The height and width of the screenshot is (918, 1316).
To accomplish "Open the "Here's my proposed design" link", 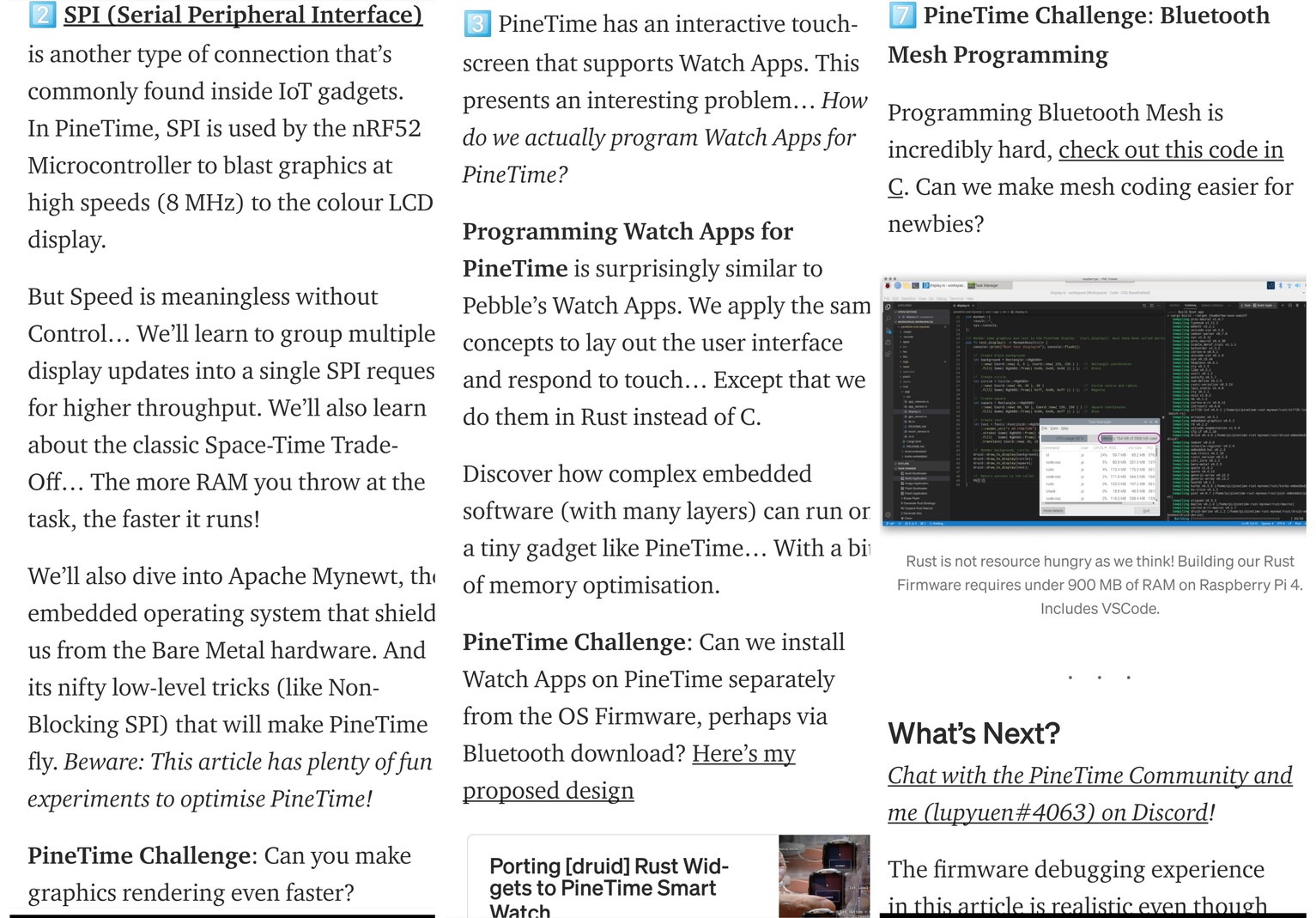I will [743, 754].
